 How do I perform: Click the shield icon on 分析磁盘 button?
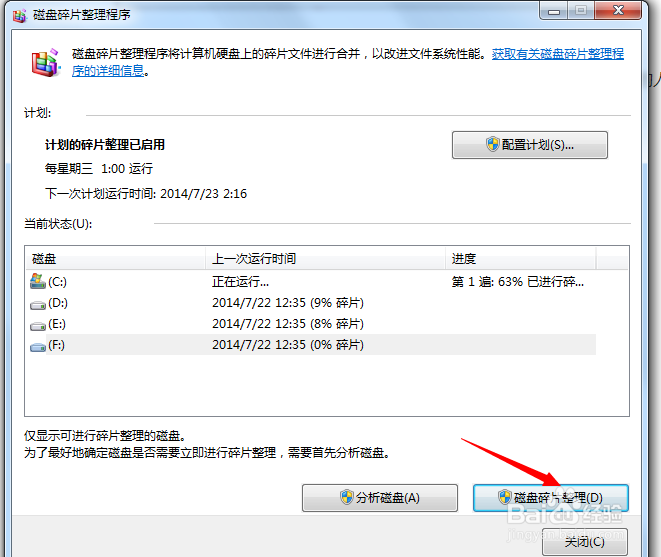pyautogui.click(x=347, y=497)
